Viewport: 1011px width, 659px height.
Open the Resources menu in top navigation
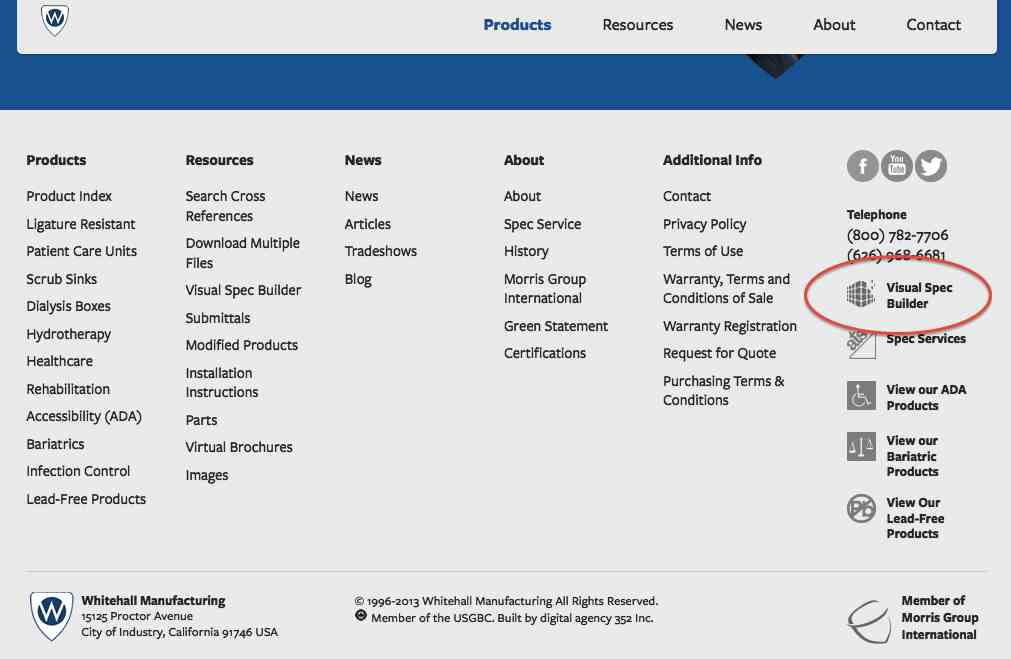(638, 25)
